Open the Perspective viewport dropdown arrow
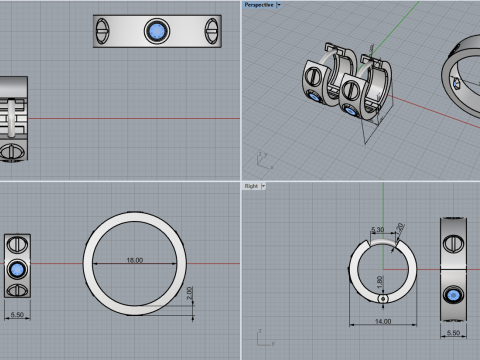 click(x=279, y=5)
